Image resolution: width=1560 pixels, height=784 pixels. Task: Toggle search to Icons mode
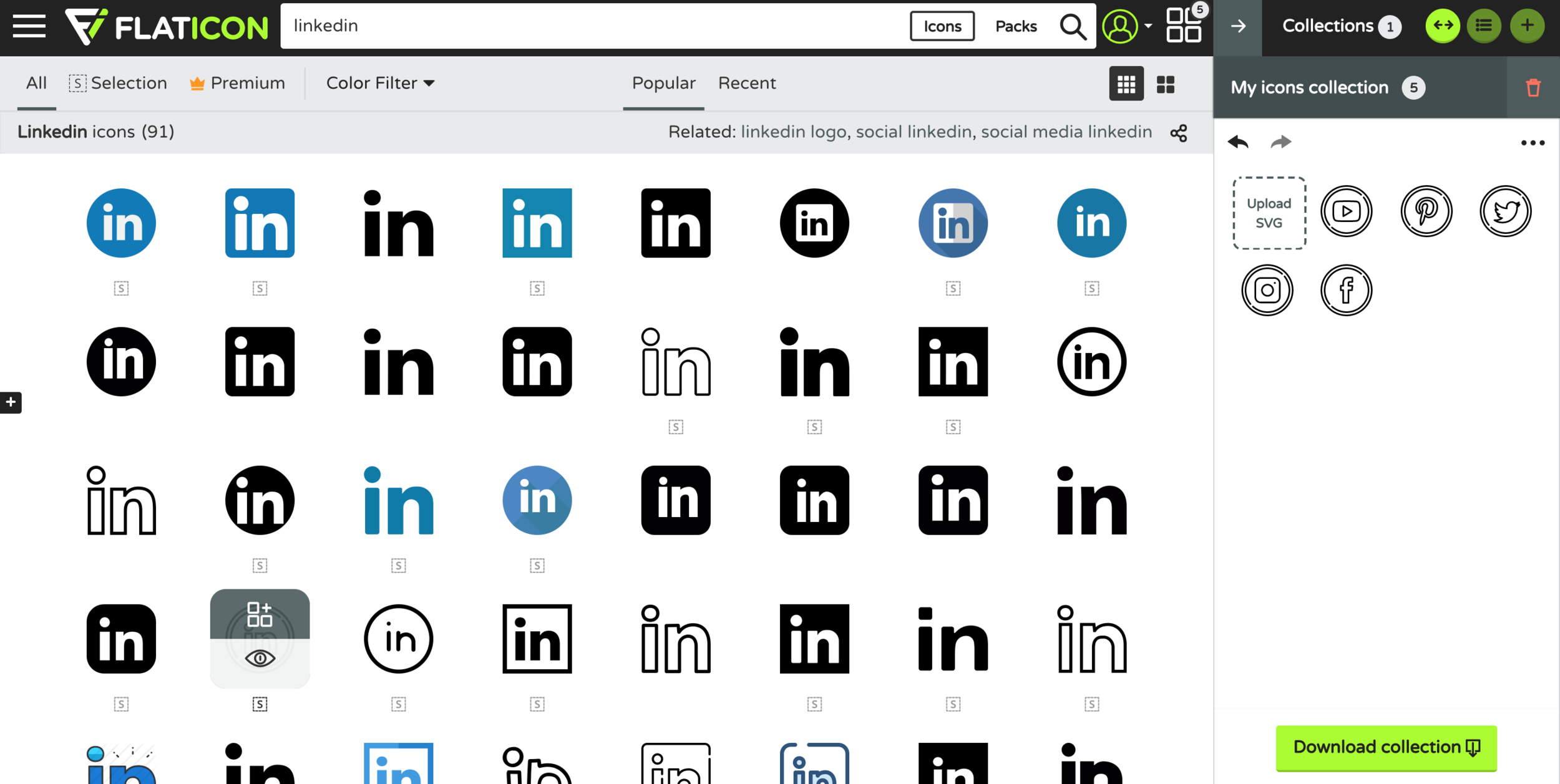[942, 26]
